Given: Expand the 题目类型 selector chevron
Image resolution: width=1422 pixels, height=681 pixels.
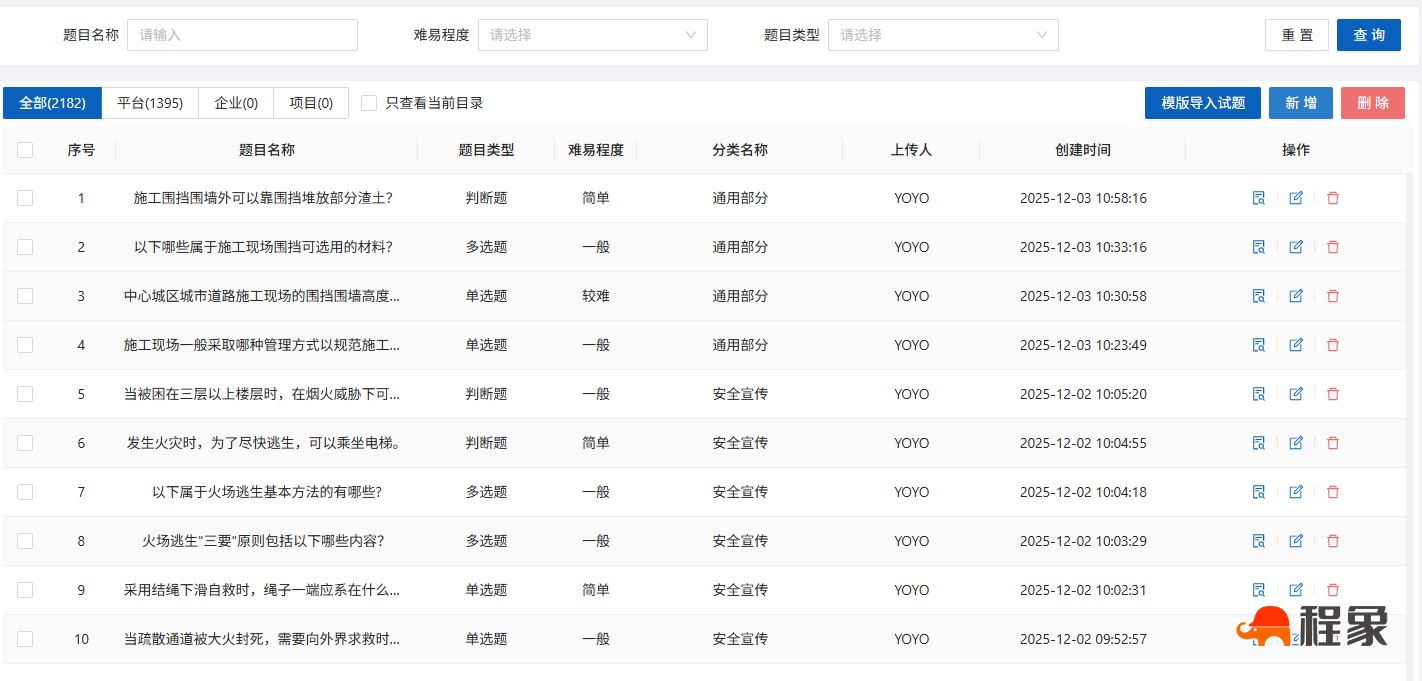Looking at the screenshot, I should coord(1043,34).
